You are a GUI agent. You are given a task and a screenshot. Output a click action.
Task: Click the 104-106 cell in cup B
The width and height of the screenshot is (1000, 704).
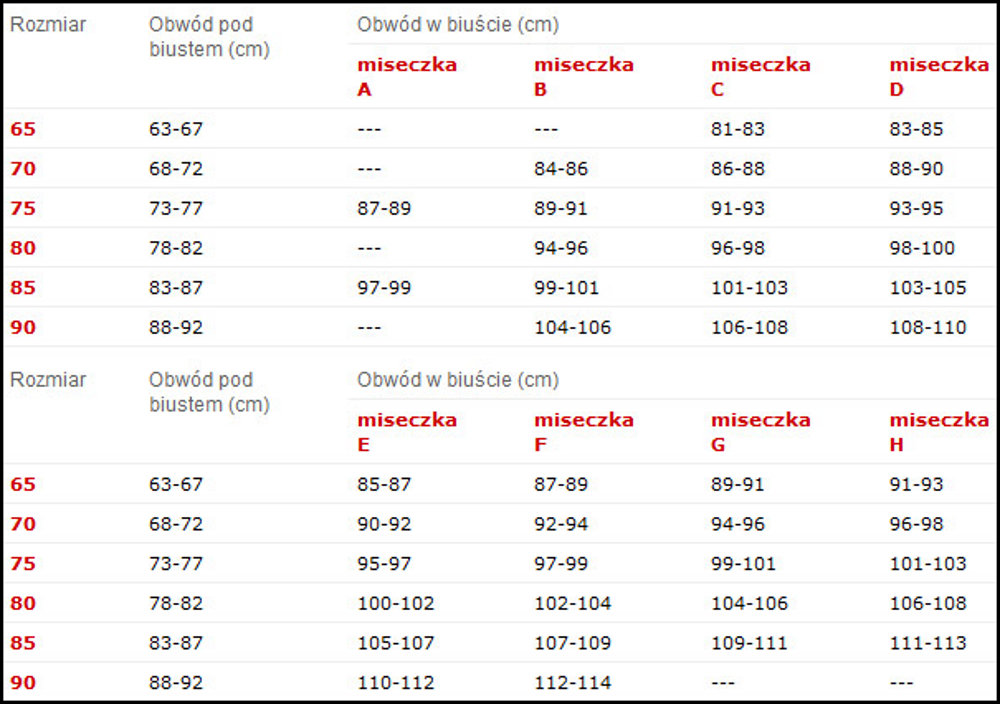click(x=572, y=327)
